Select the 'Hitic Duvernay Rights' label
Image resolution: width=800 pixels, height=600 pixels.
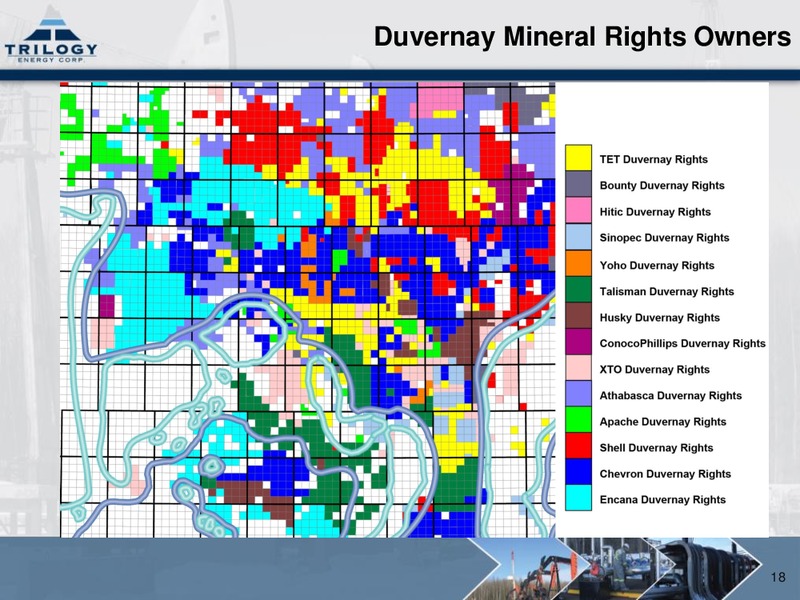(x=655, y=212)
